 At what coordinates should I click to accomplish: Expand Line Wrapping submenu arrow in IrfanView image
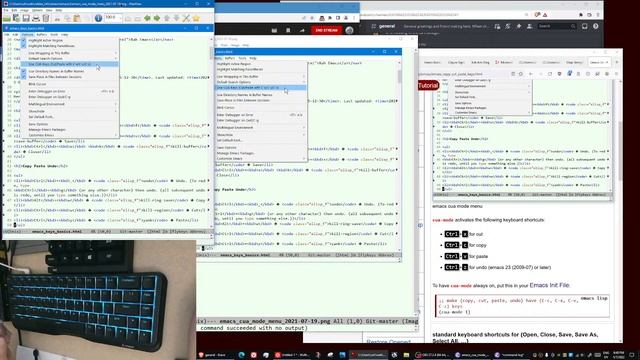(116, 53)
